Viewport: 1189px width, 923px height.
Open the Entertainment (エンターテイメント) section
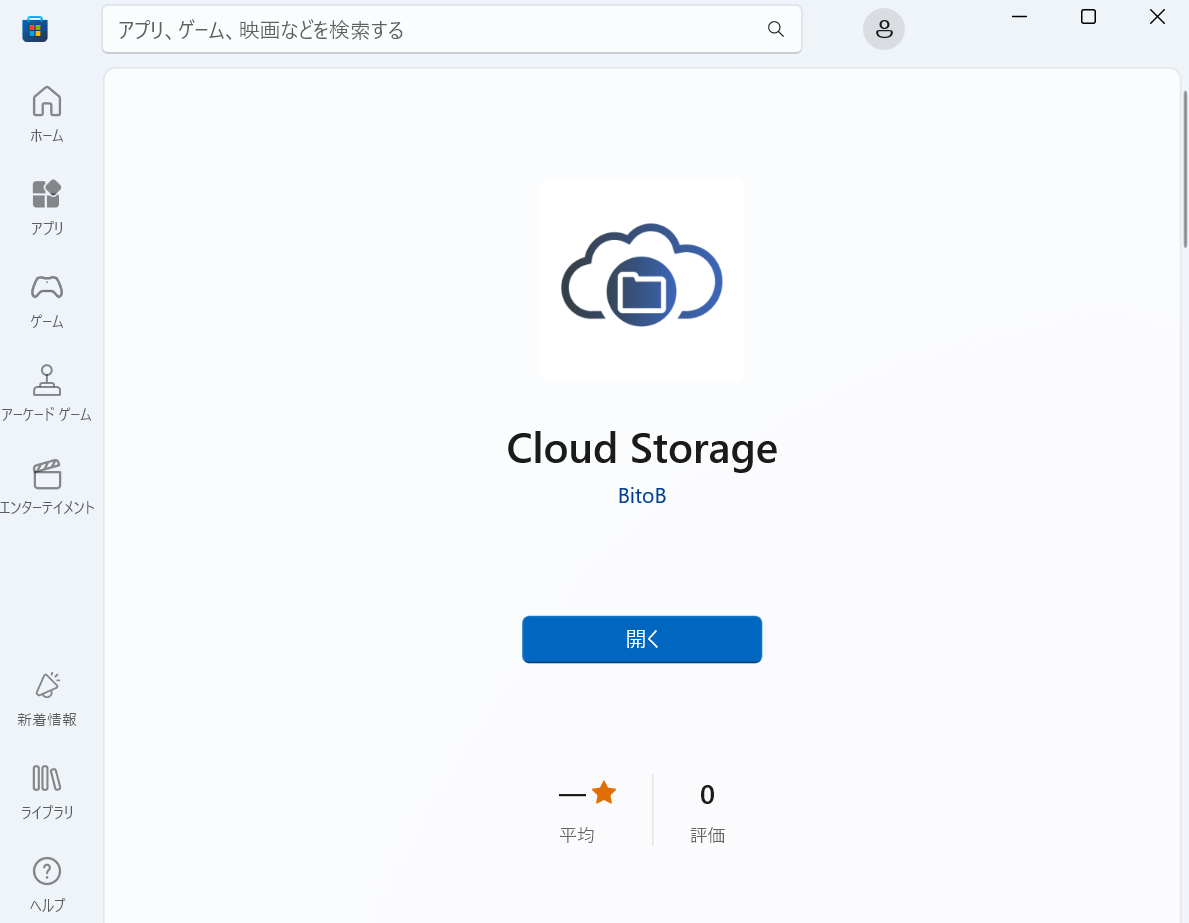pos(46,486)
